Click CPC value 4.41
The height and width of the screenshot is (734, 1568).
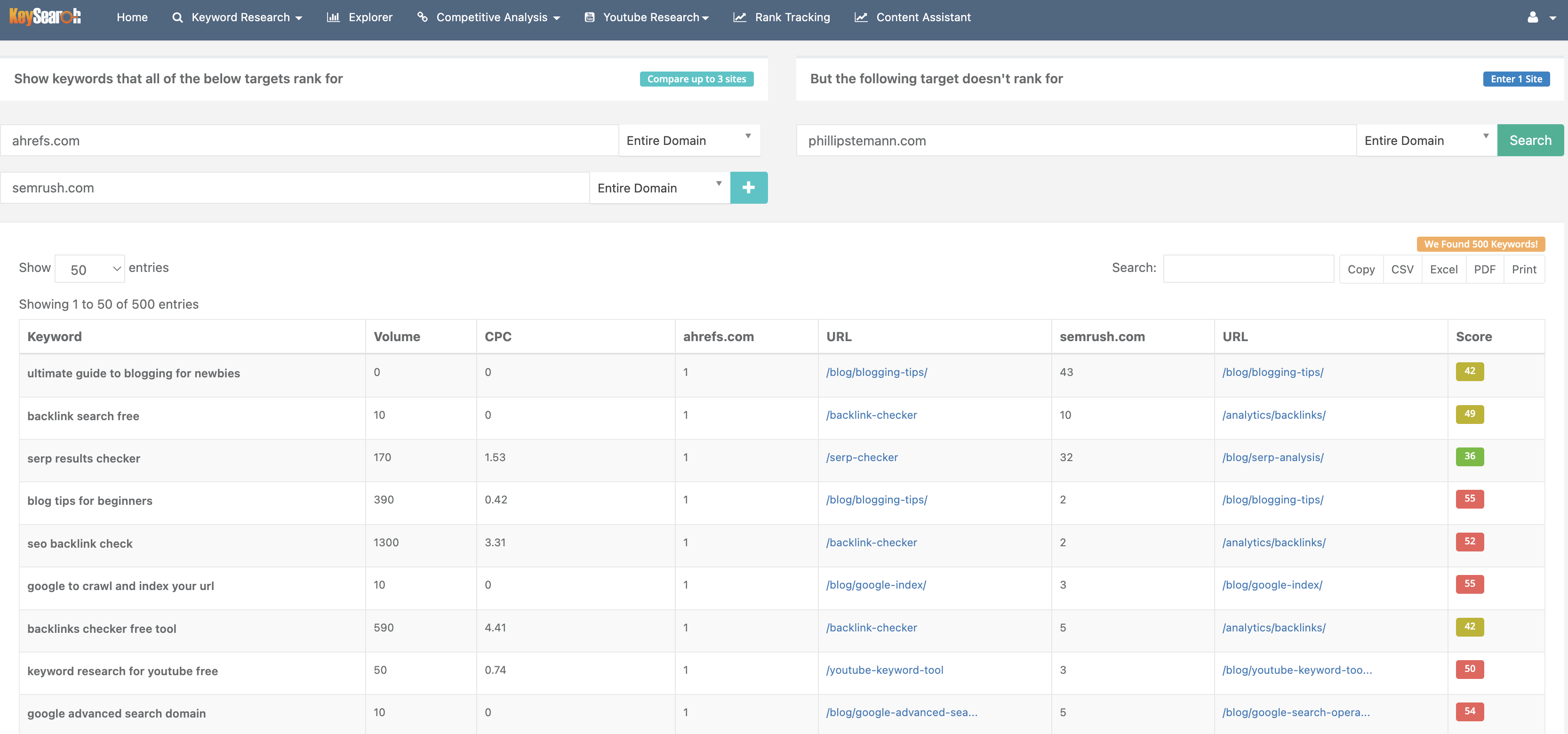click(495, 628)
